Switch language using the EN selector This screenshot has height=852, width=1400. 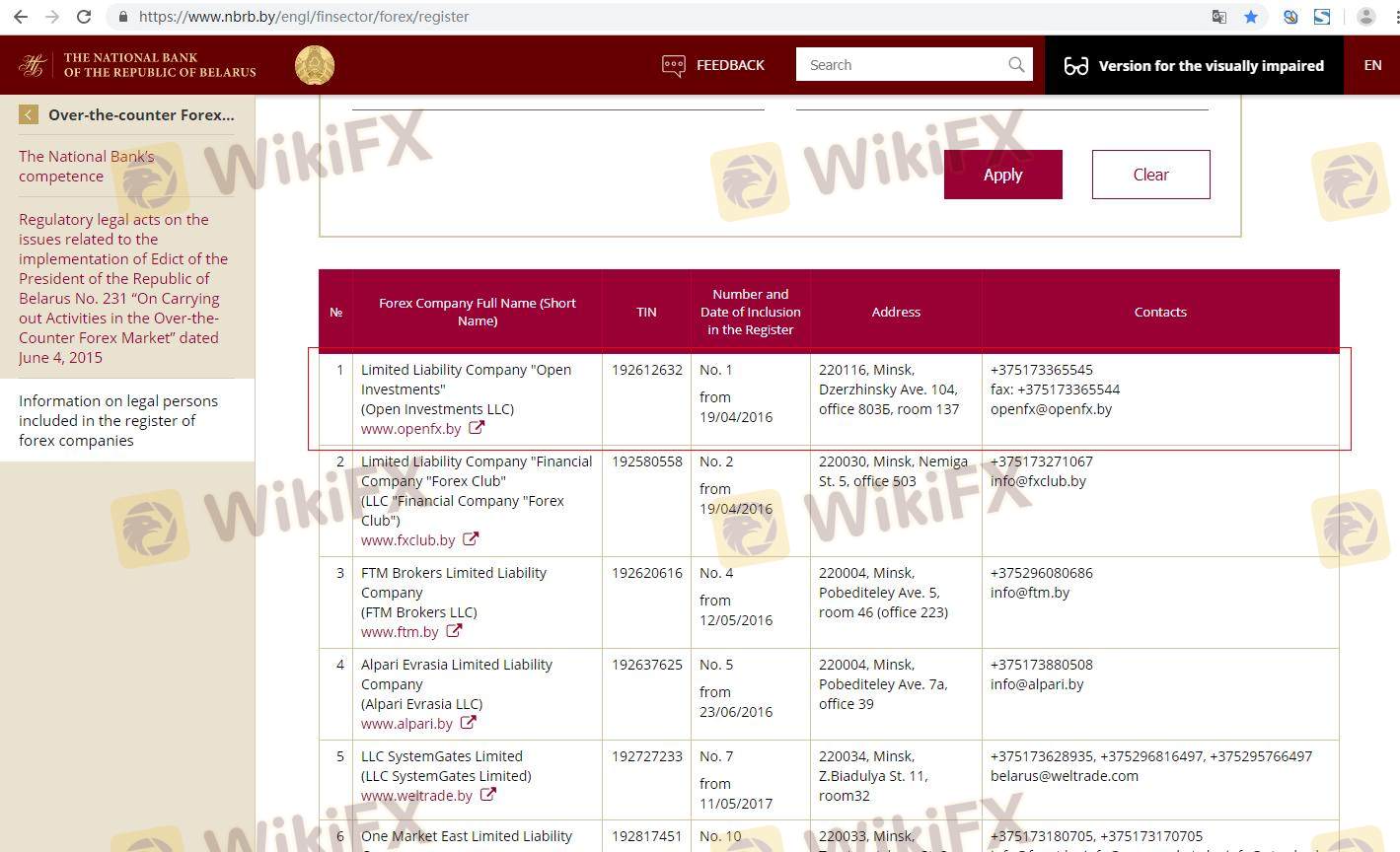1372,65
